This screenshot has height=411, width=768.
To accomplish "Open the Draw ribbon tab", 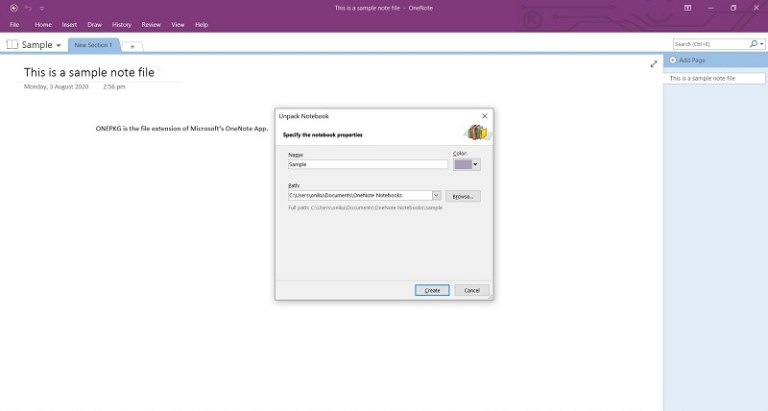I will 95,24.
